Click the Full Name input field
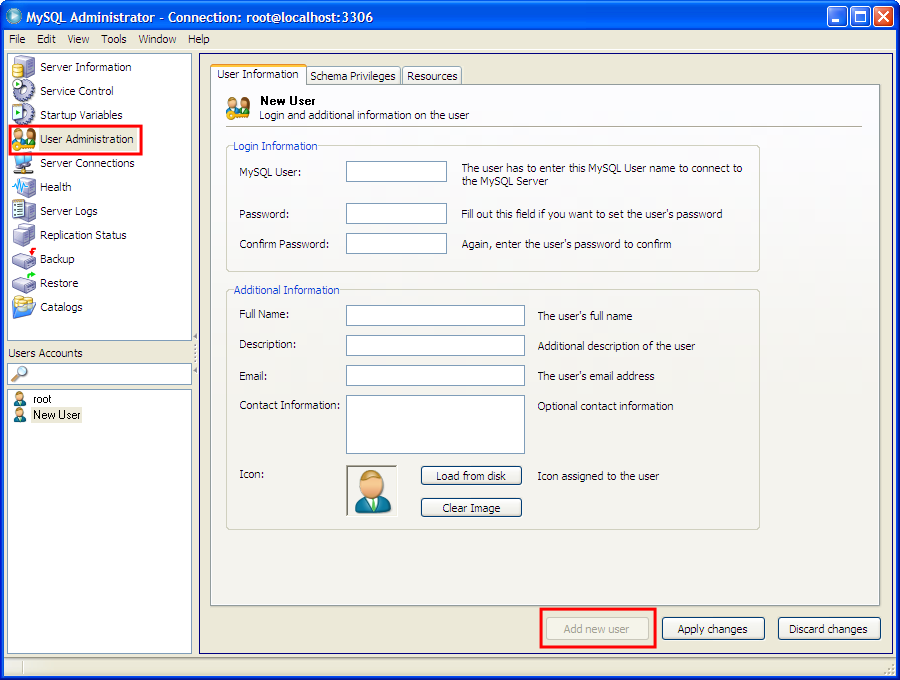Screen dimensions: 900x680 [435, 316]
